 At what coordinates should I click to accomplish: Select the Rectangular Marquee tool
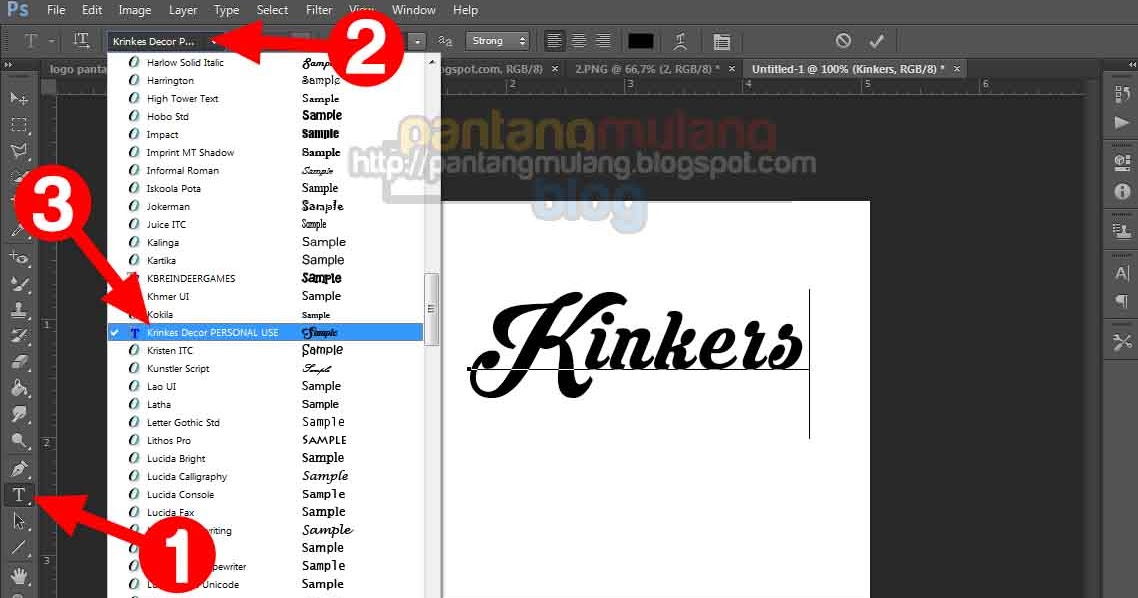(19, 125)
